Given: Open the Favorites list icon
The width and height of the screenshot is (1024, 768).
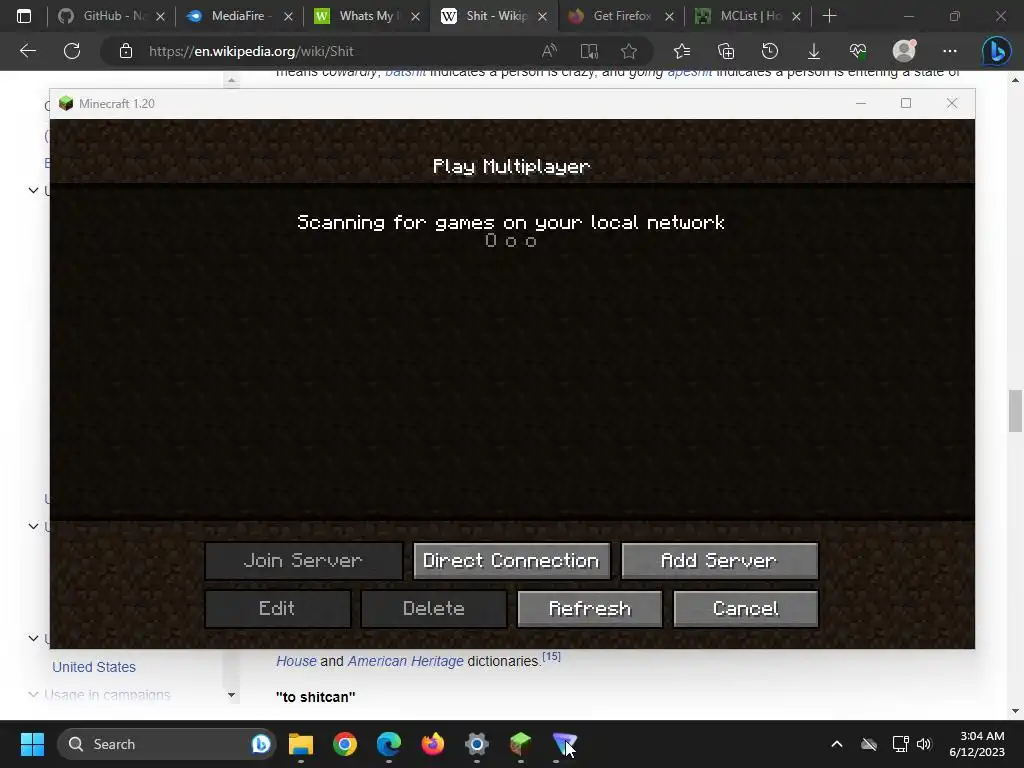Looking at the screenshot, I should [682, 51].
